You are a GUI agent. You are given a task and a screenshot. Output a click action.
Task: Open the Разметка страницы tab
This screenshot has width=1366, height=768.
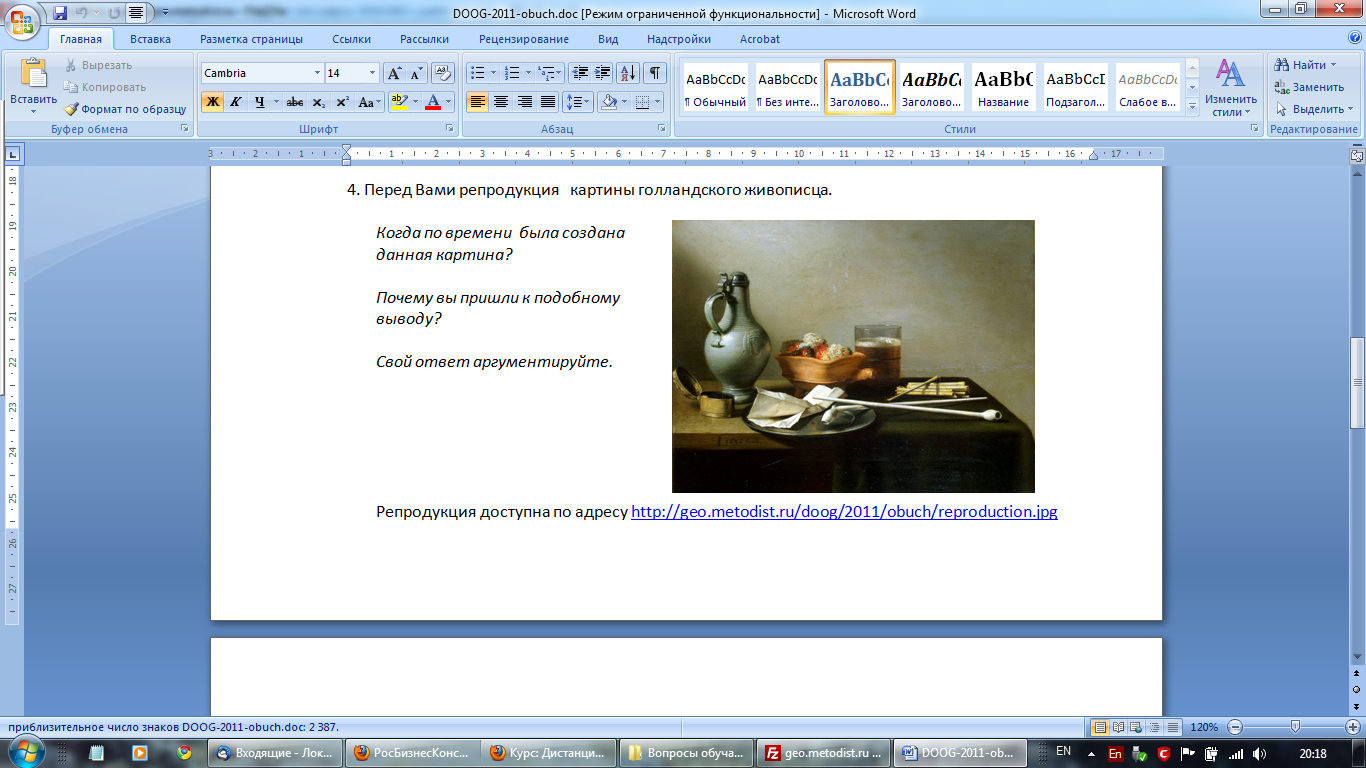point(251,39)
